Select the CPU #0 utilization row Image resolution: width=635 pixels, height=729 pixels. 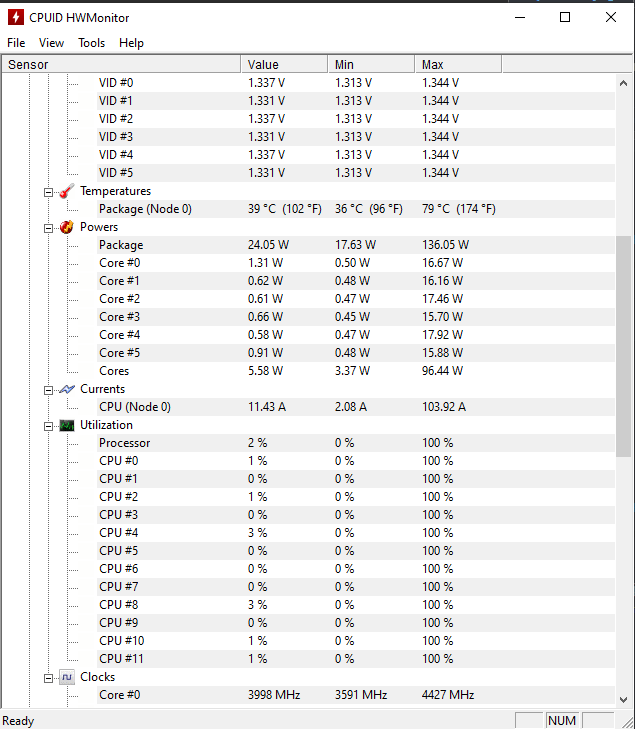[356, 461]
